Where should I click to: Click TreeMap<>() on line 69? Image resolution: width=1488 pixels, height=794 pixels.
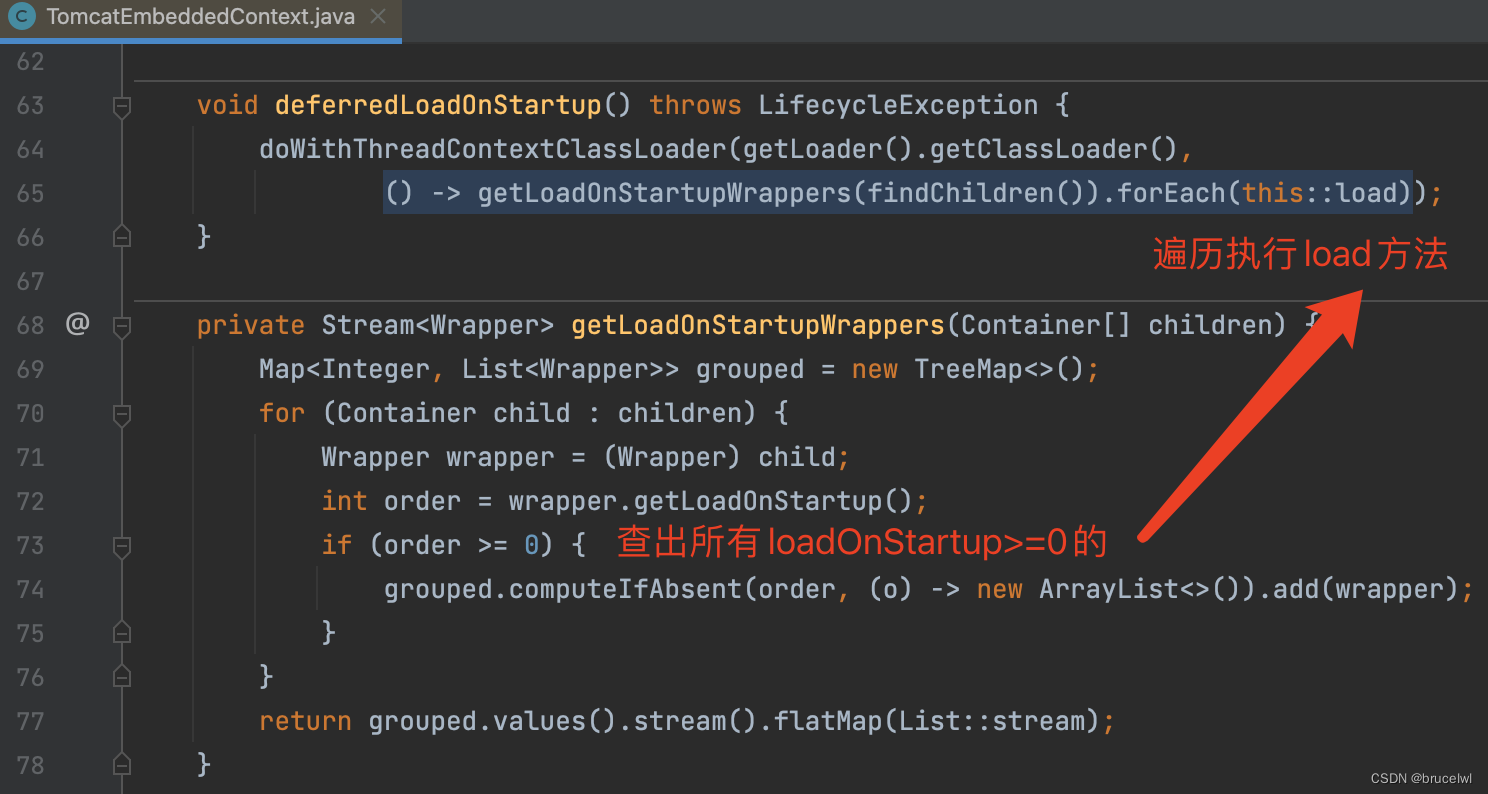click(x=999, y=369)
